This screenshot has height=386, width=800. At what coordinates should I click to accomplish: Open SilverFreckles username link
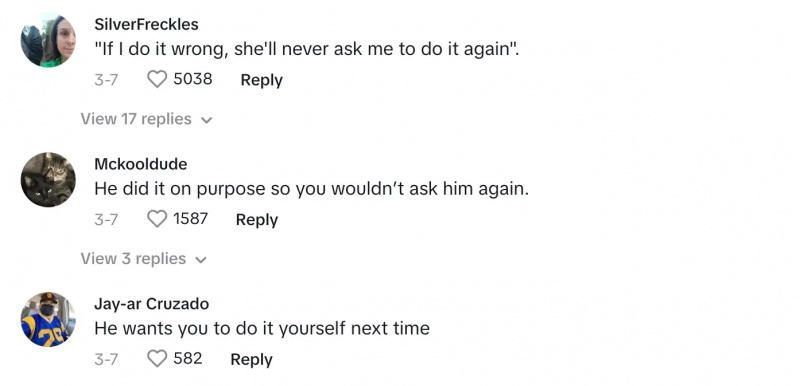[x=146, y=24]
